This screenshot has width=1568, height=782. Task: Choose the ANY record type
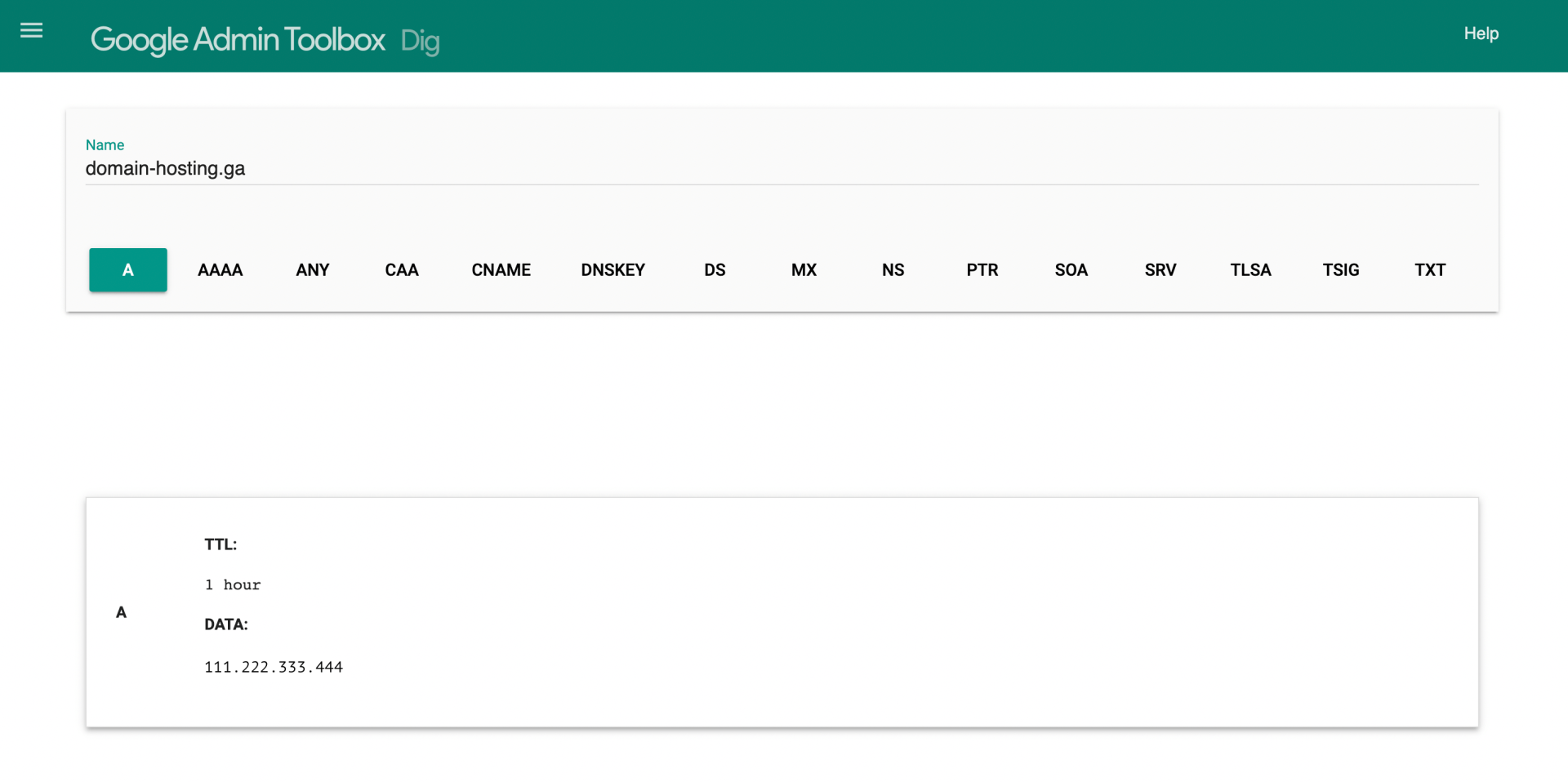tap(312, 270)
